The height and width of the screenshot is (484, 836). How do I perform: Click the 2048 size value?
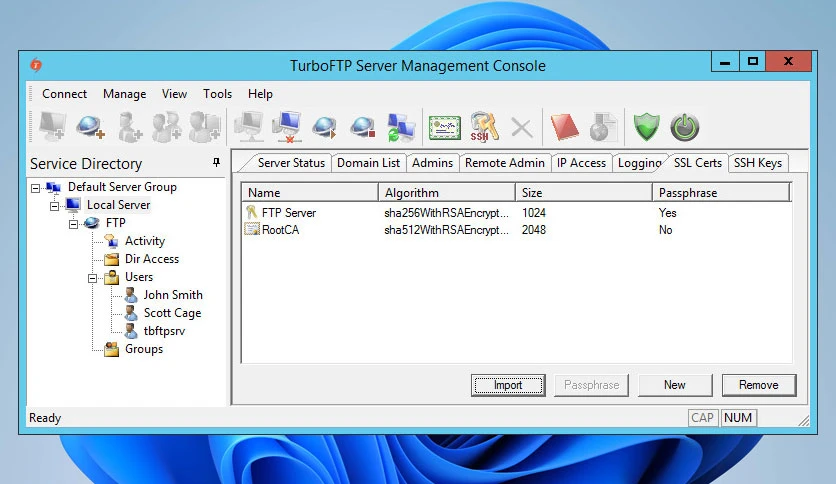(534, 230)
